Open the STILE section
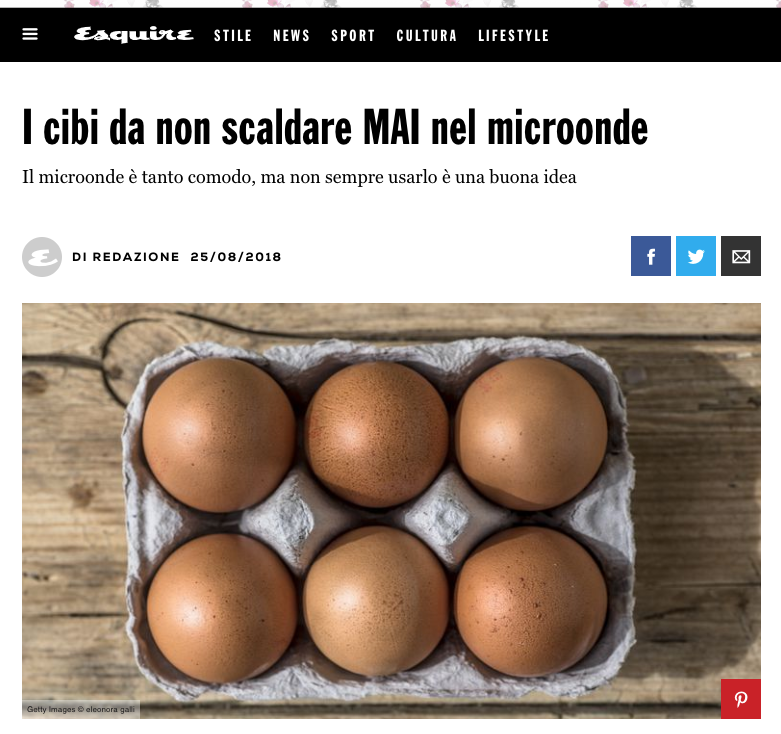The width and height of the screenshot is (781, 734). click(233, 36)
